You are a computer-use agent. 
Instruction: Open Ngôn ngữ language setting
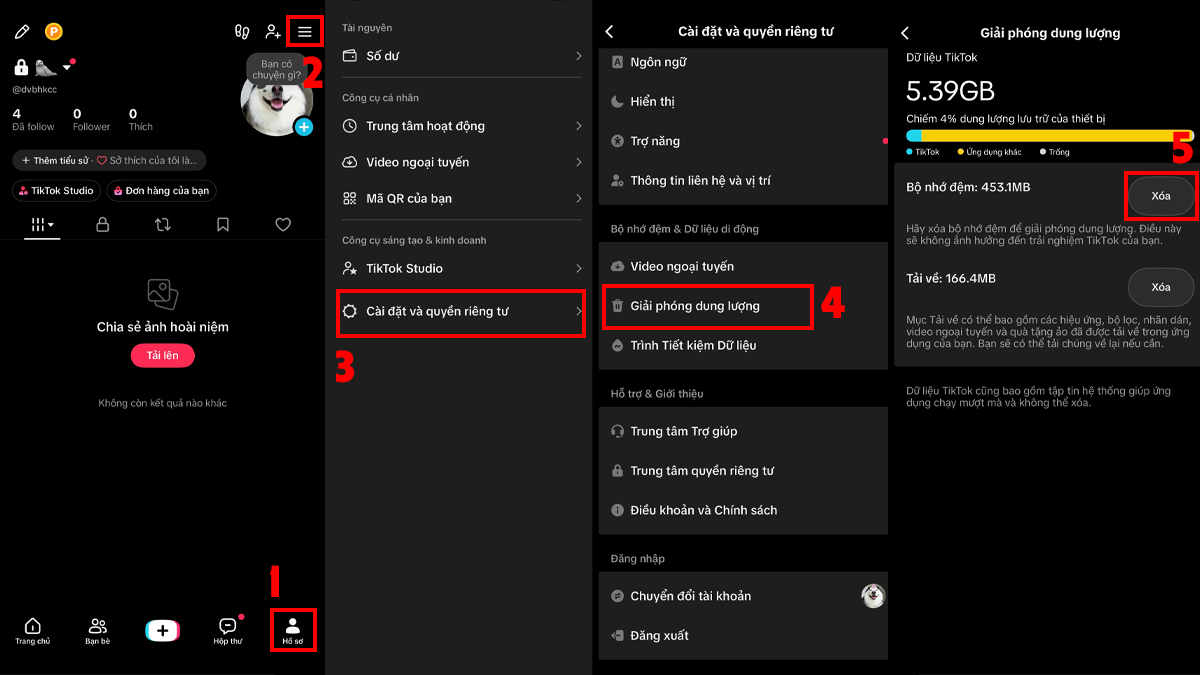(x=743, y=62)
